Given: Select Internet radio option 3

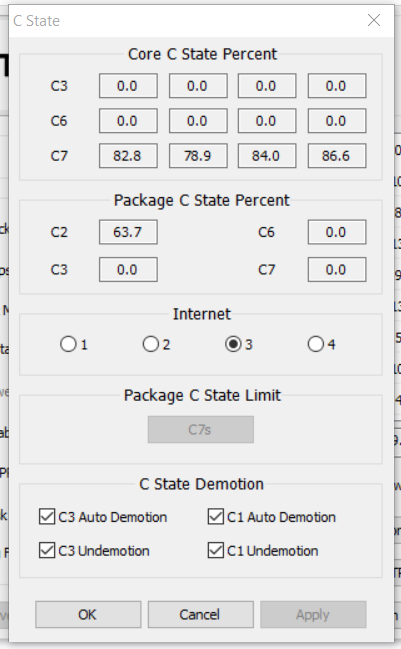Looking at the screenshot, I should pyautogui.click(x=233, y=344).
